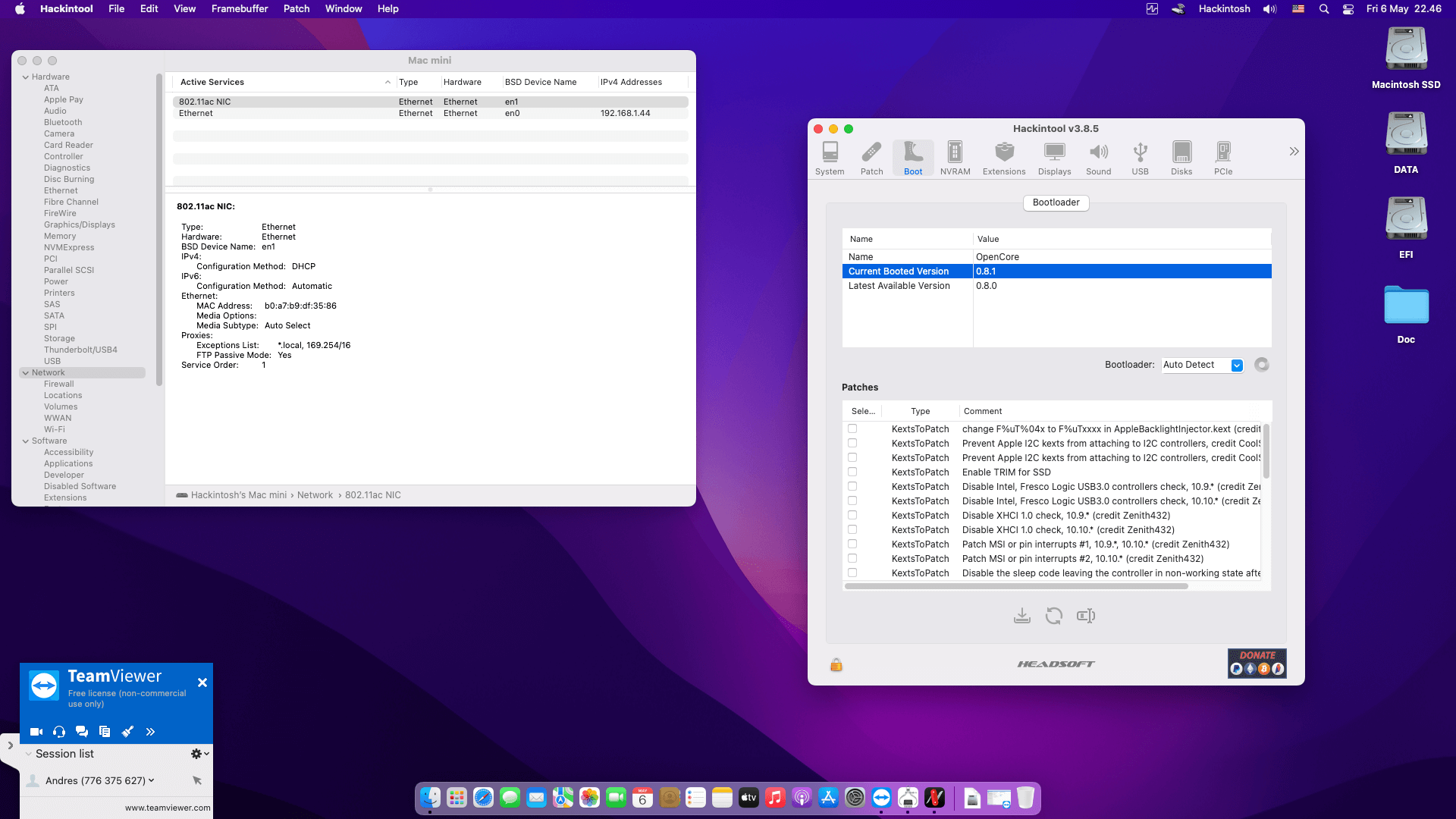1456x819 pixels.
Task: Open the System tab icon in Hackintool
Action: [830, 158]
